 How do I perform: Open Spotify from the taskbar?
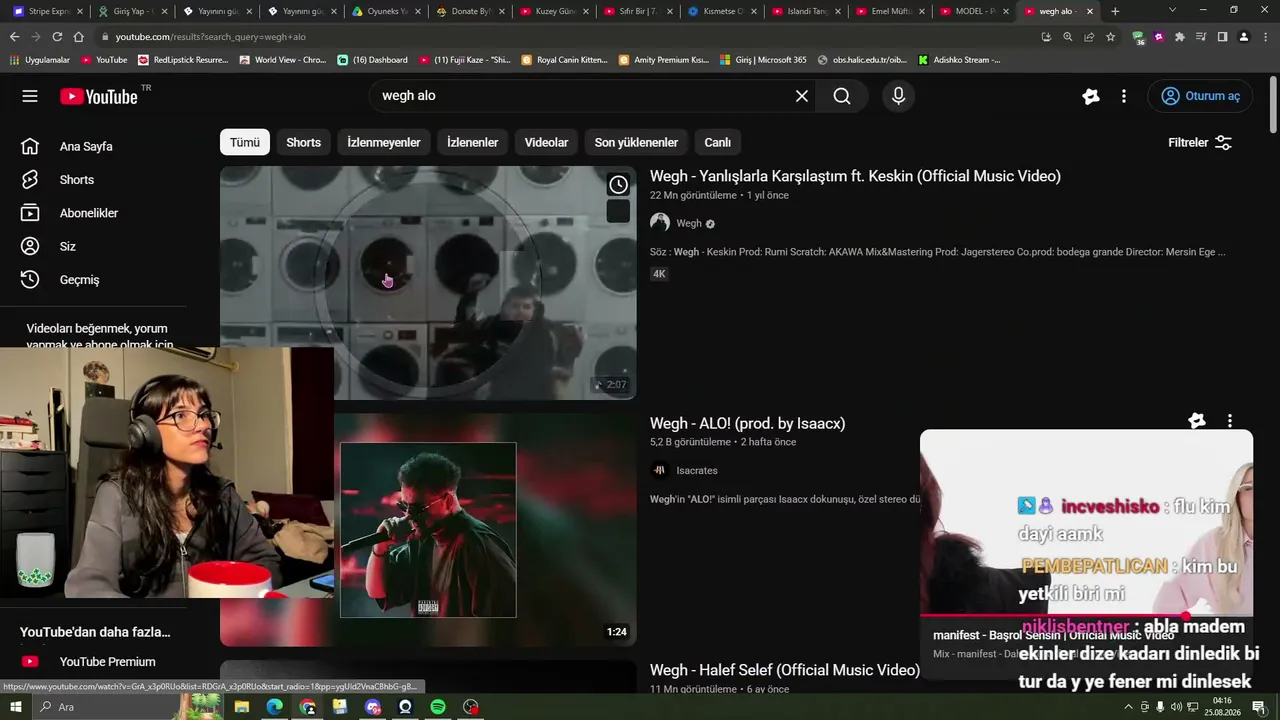[438, 707]
